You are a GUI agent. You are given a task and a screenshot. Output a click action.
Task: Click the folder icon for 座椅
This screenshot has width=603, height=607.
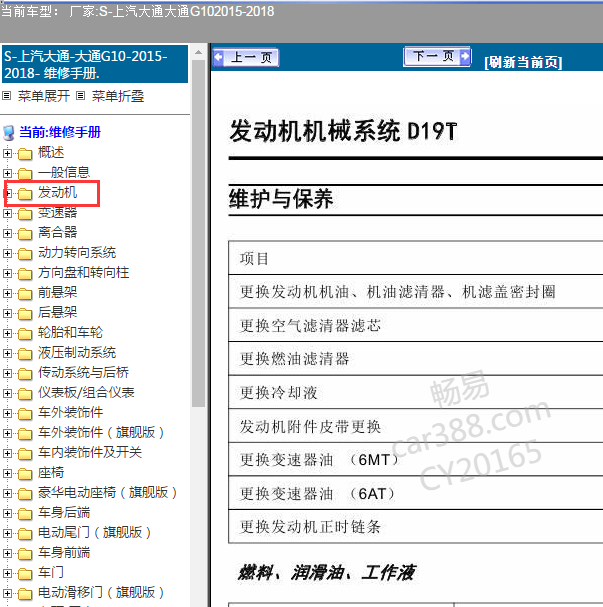[25, 474]
